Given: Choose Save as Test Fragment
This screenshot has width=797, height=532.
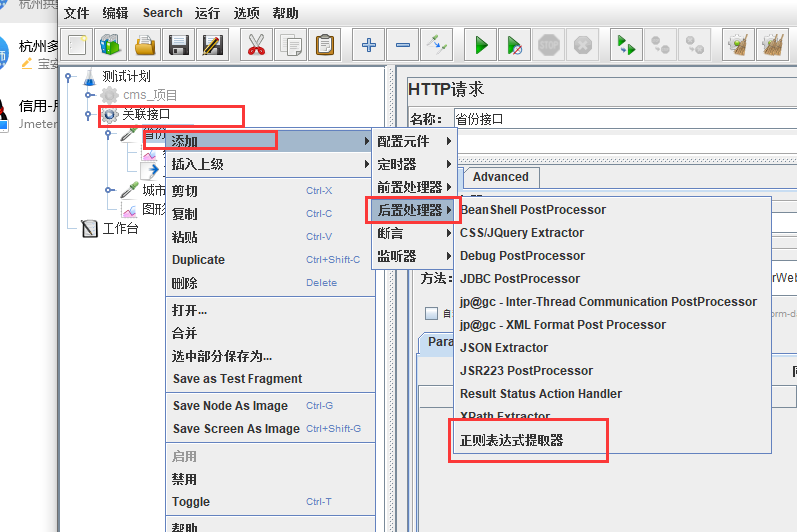Looking at the screenshot, I should (269, 379).
